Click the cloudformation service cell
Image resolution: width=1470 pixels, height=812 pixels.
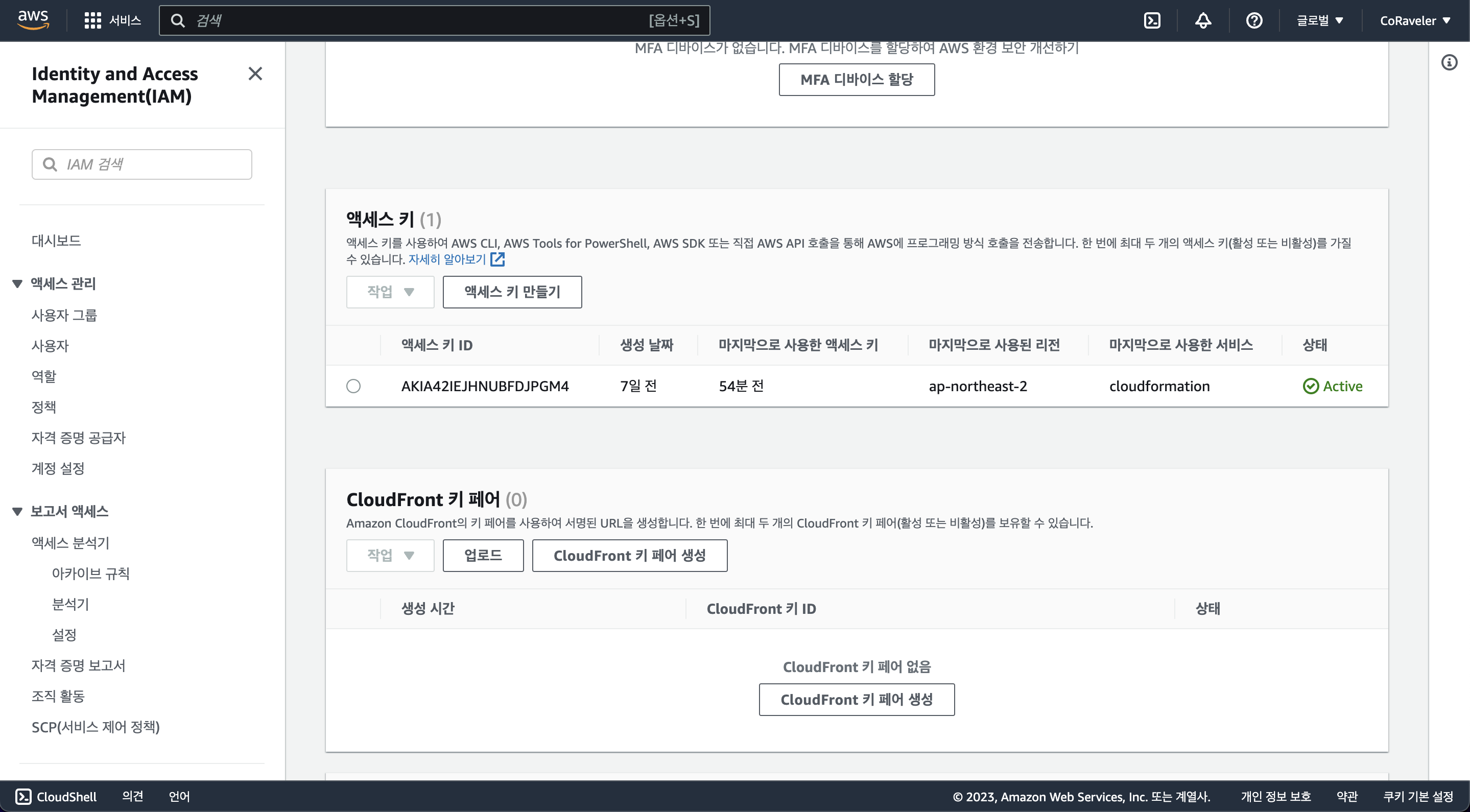pyautogui.click(x=1159, y=386)
